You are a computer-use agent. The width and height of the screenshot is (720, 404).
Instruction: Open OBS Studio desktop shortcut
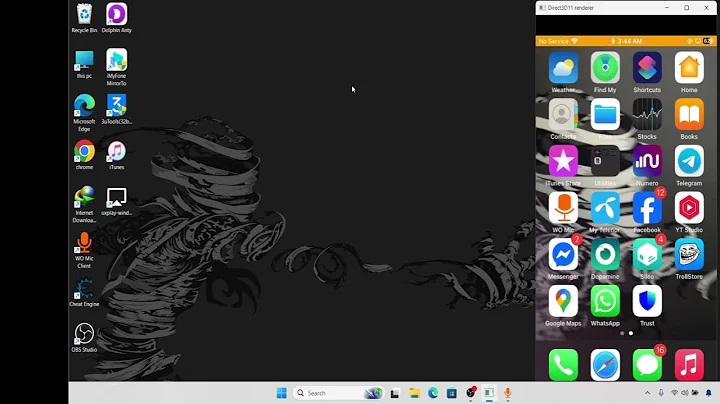click(x=84, y=338)
